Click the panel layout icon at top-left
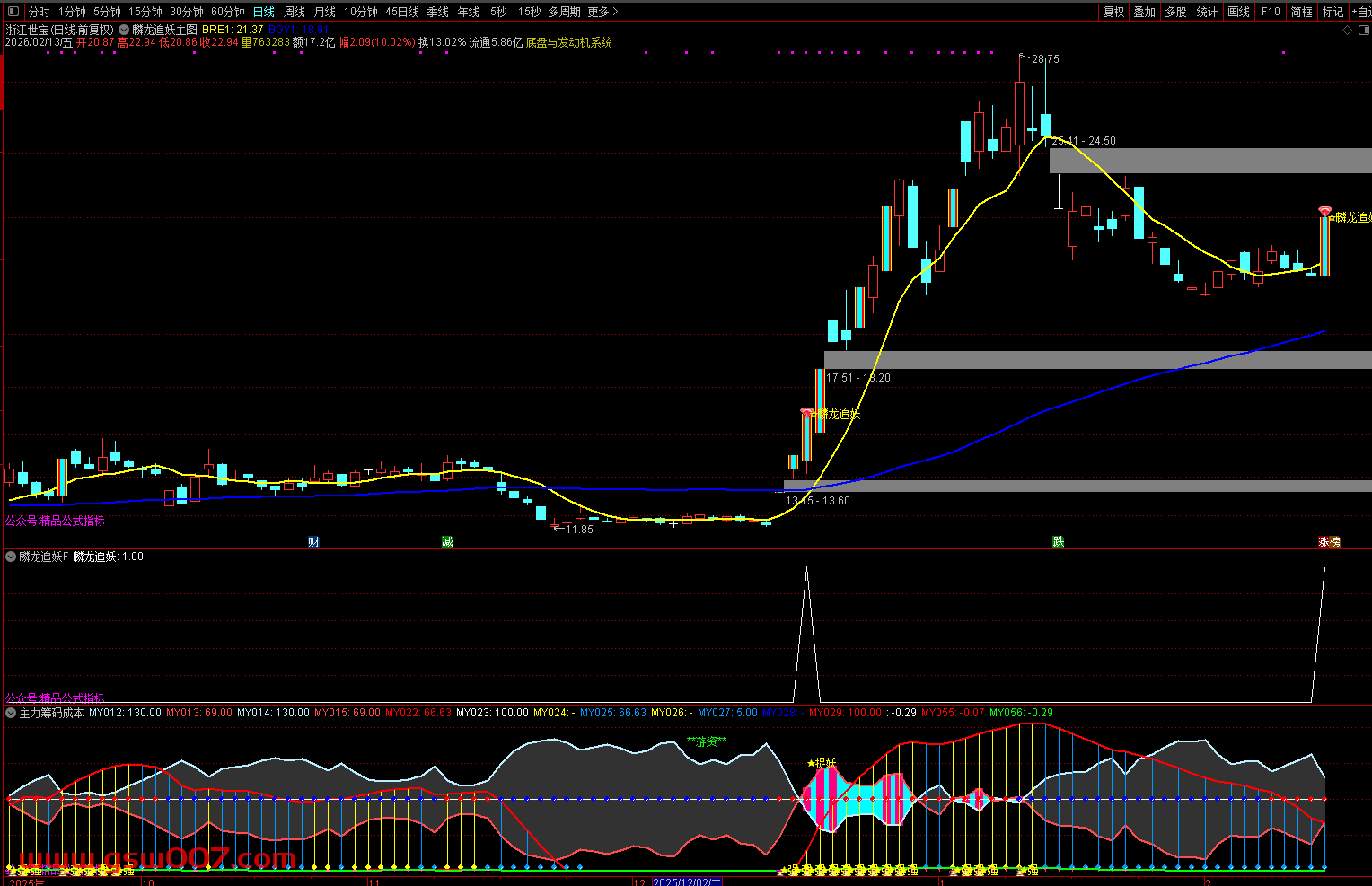 tap(13, 12)
